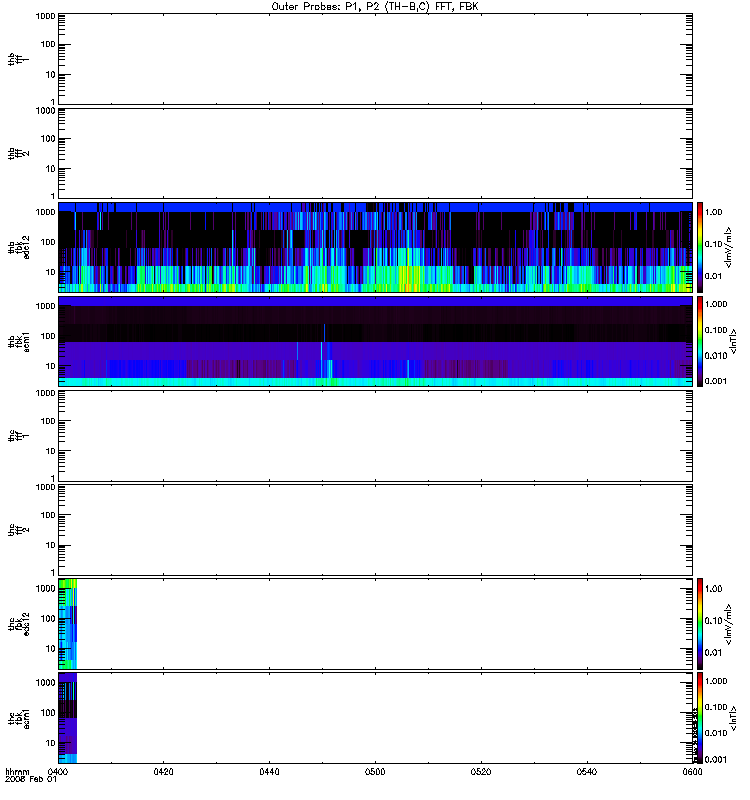Click the '0500' time axis label
Image resolution: width=750 pixels, height=800 pixels.
pyautogui.click(x=375, y=771)
